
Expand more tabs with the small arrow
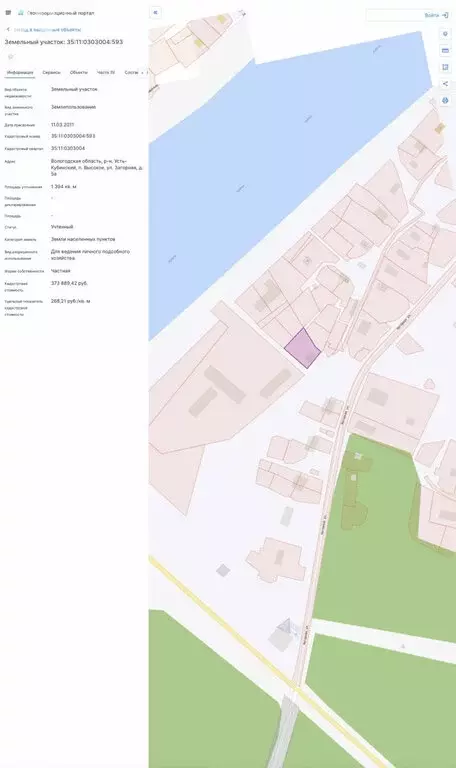143,72
